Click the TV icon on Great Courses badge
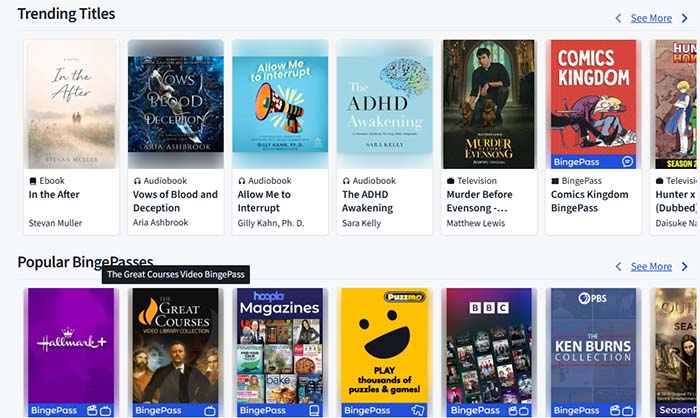Viewport: 700px width, 418px height. click(x=210, y=410)
